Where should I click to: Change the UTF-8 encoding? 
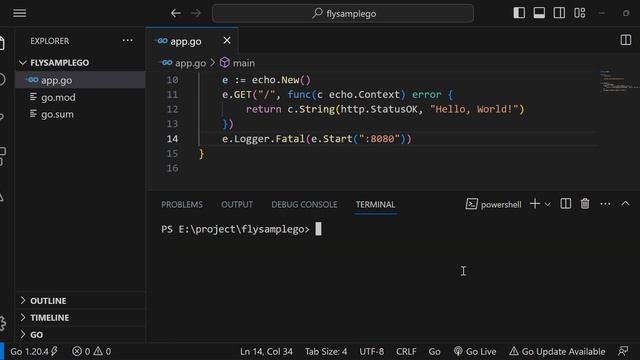coord(371,351)
